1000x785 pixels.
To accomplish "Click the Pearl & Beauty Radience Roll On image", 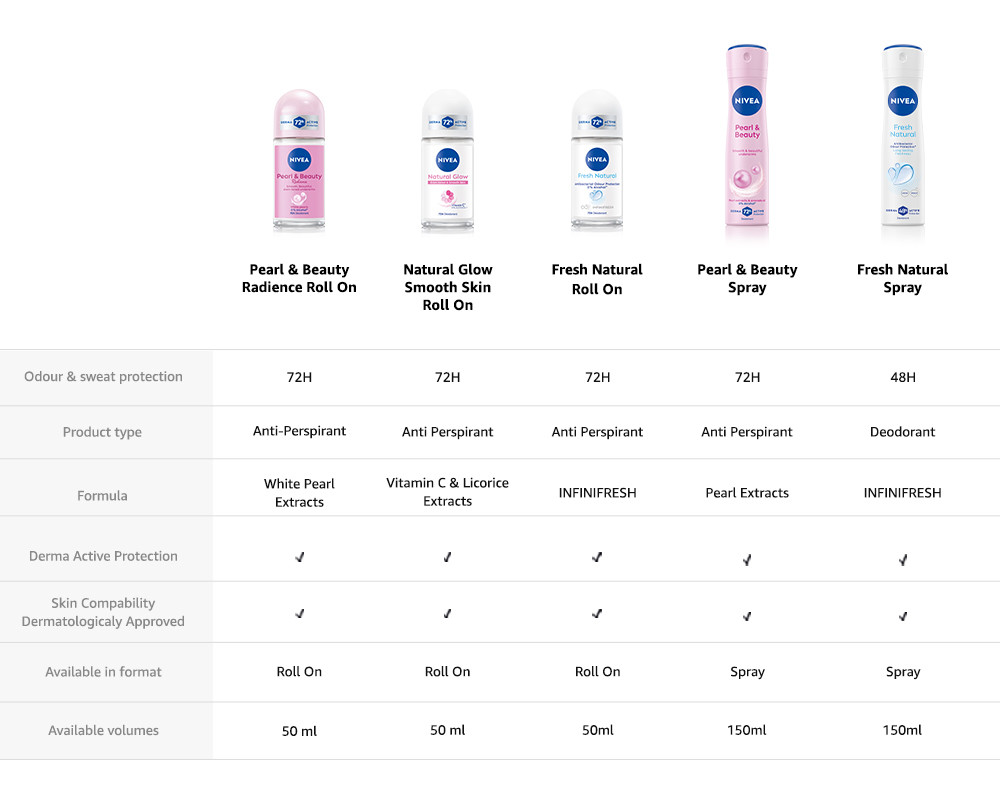I will coord(299,162).
